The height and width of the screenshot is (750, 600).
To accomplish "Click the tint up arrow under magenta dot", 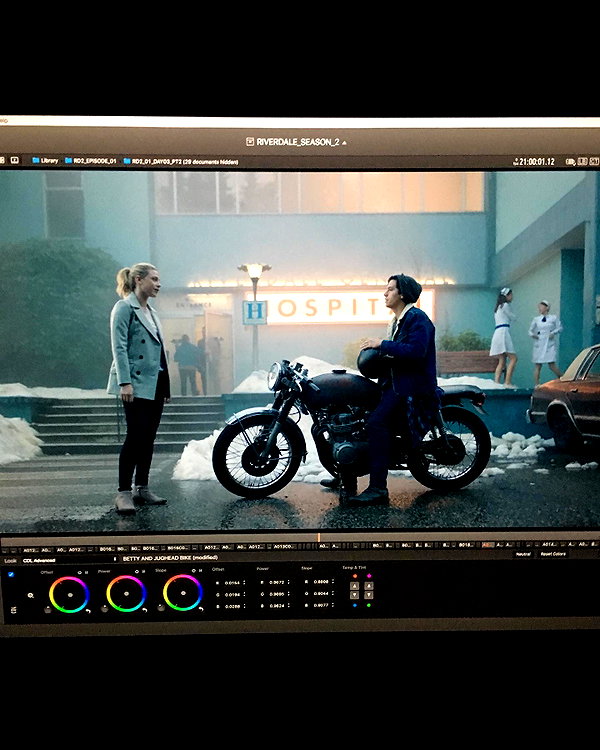I will [x=368, y=585].
